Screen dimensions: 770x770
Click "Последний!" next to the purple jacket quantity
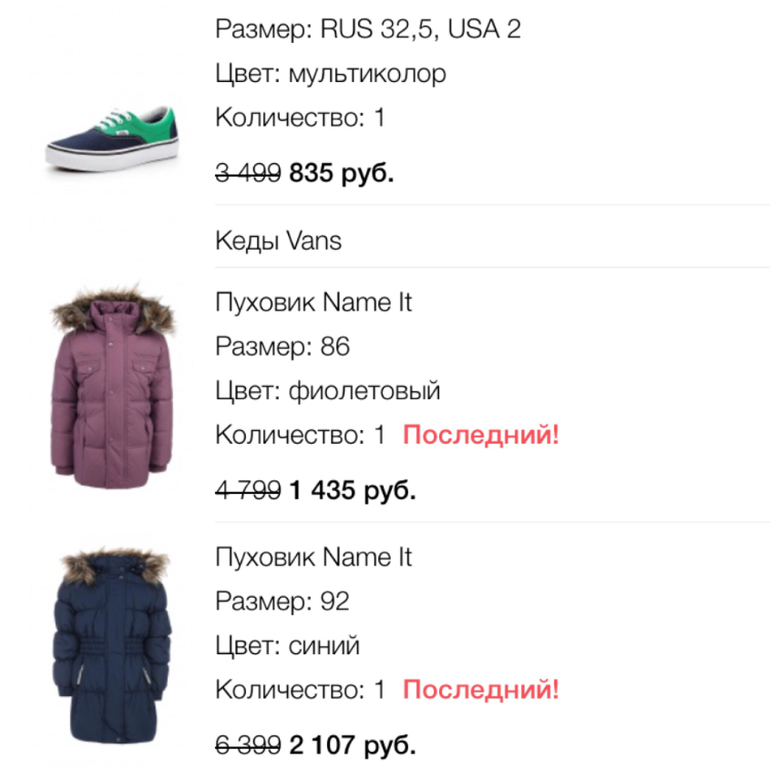pos(481,435)
